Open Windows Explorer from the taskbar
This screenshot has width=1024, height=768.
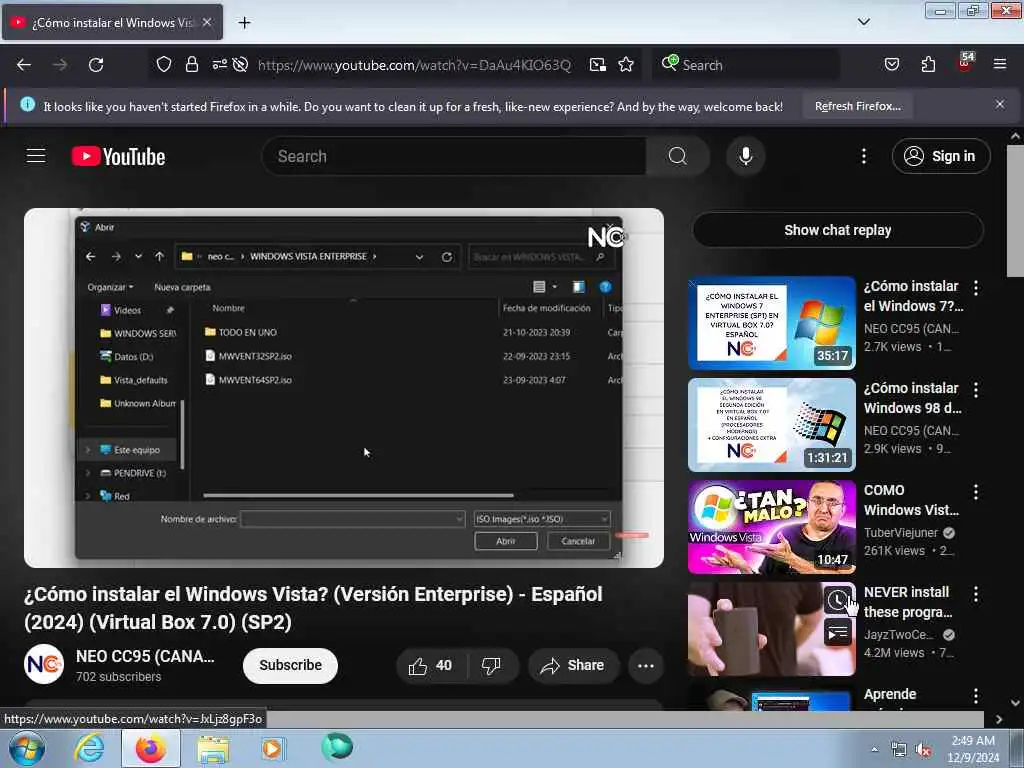click(213, 748)
